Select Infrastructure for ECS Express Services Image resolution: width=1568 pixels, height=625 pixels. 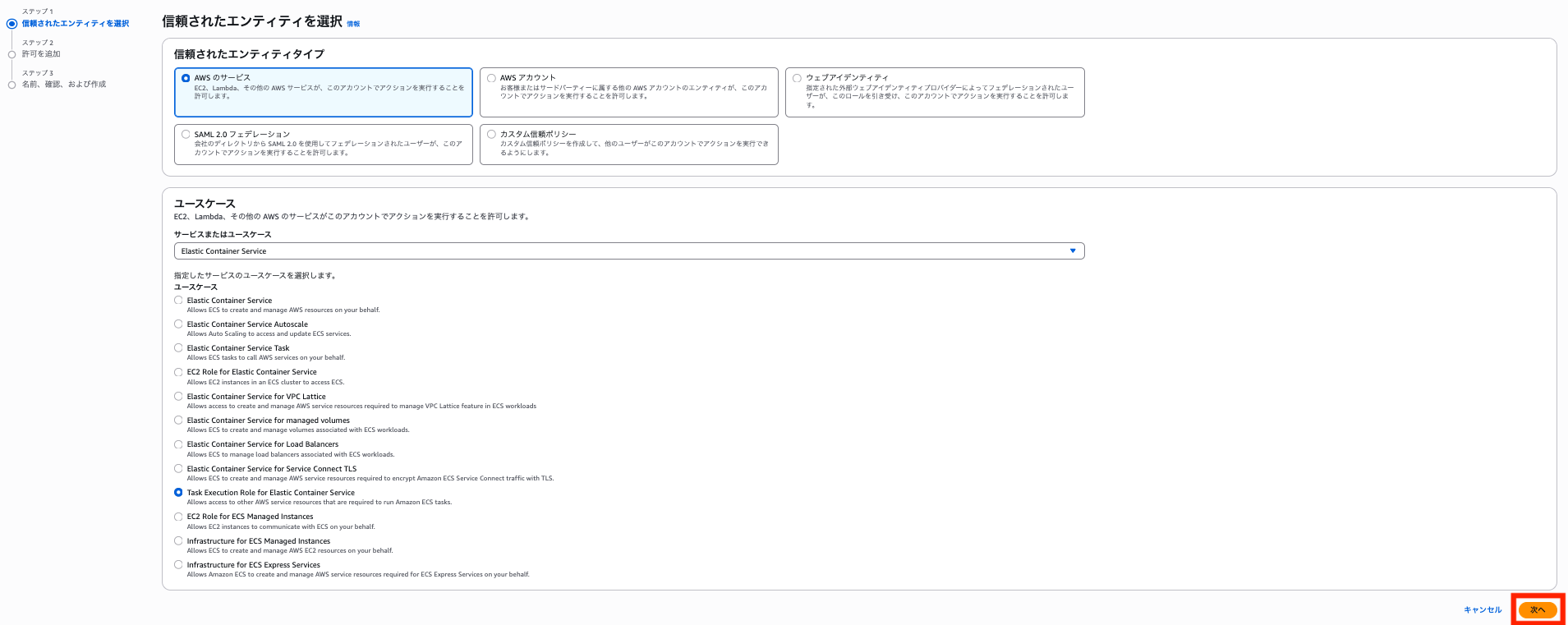pos(179,565)
